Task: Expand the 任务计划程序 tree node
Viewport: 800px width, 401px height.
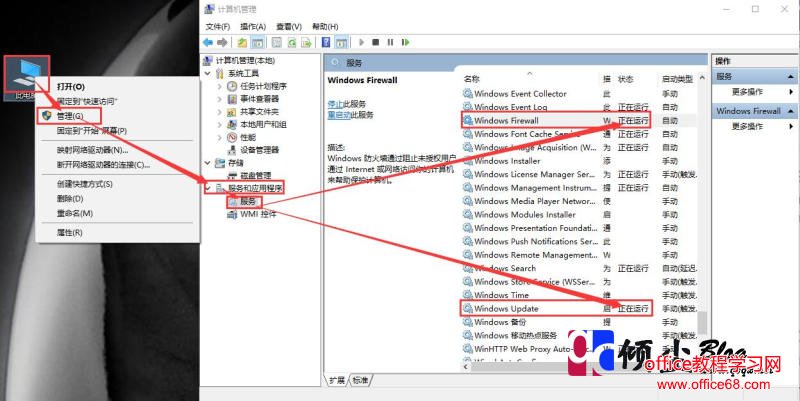Action: [x=220, y=86]
